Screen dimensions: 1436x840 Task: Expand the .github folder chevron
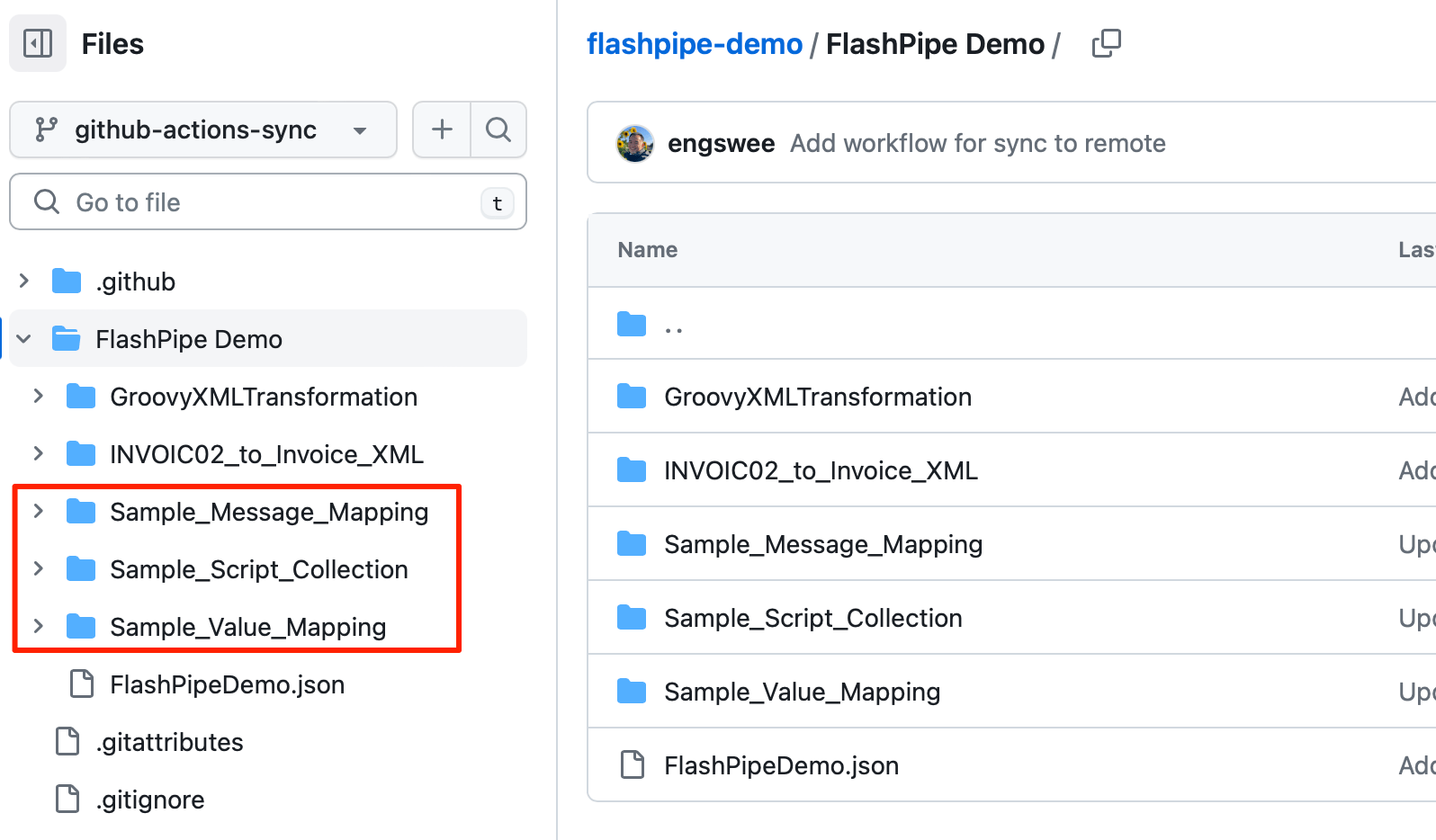(x=24, y=281)
